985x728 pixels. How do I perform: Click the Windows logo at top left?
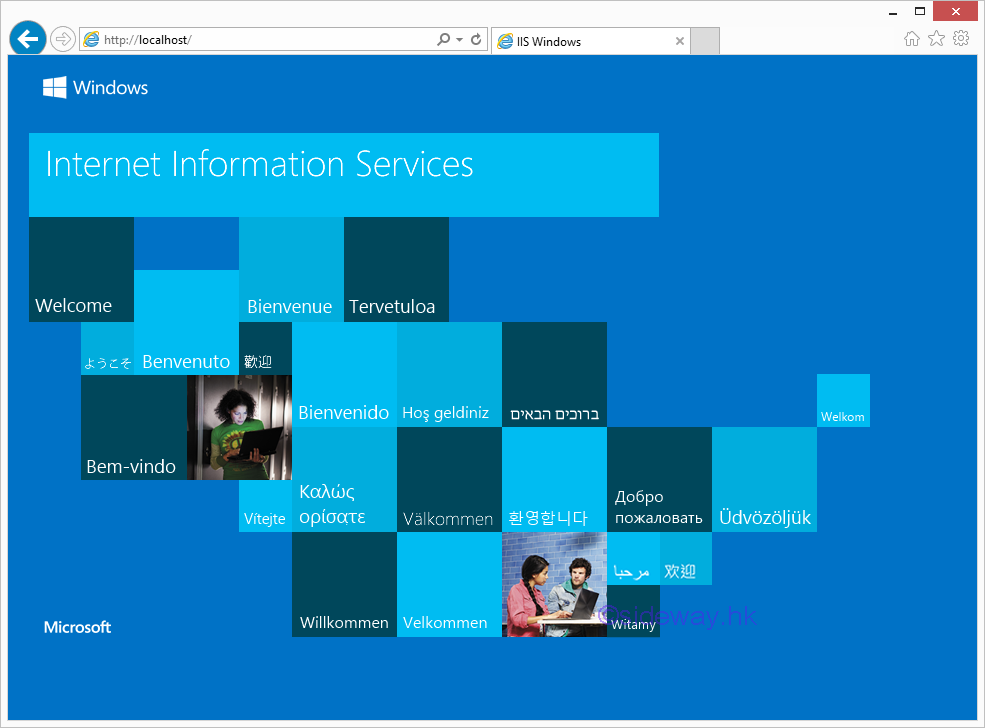coord(55,87)
